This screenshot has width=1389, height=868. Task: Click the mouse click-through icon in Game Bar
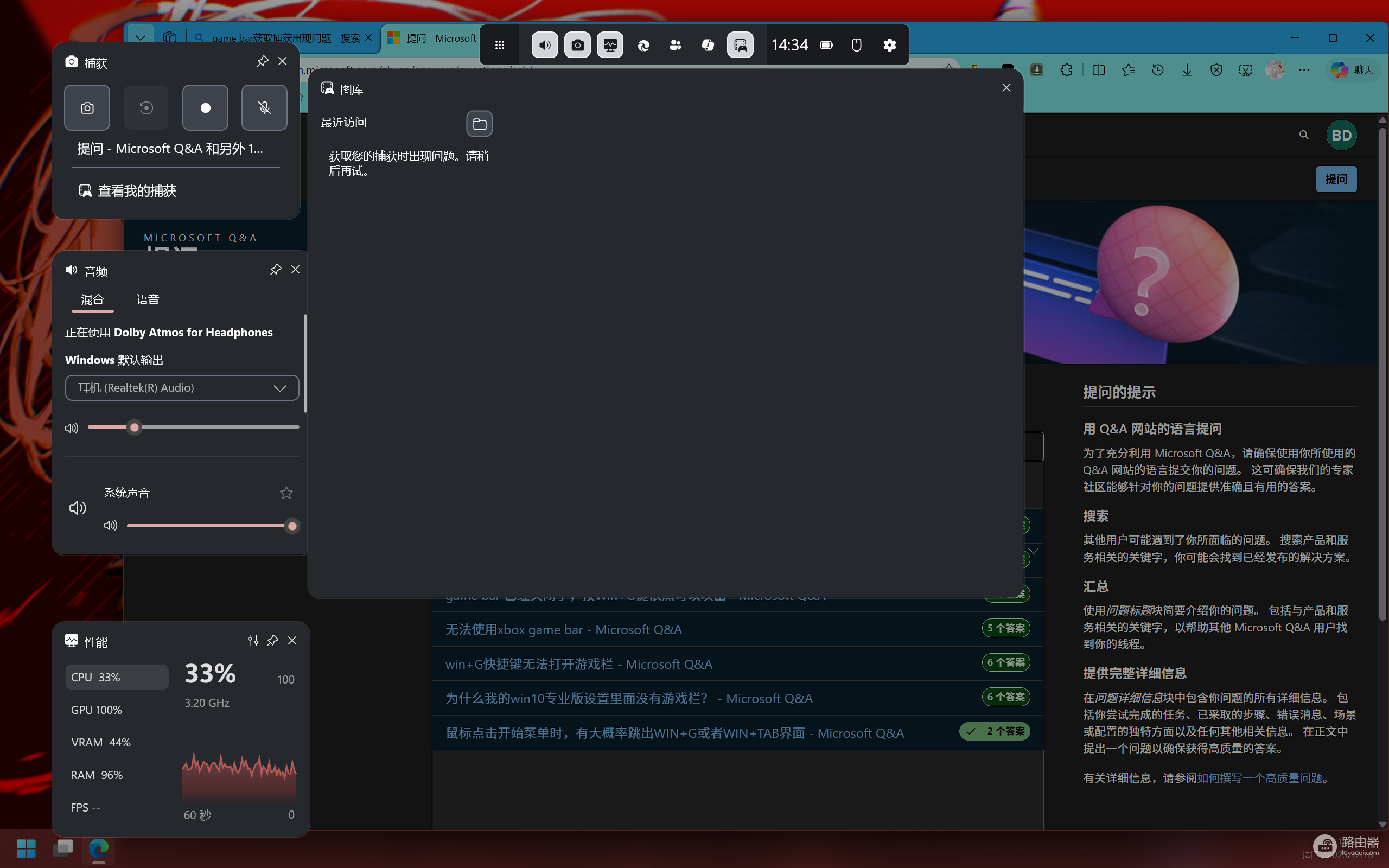point(856,45)
